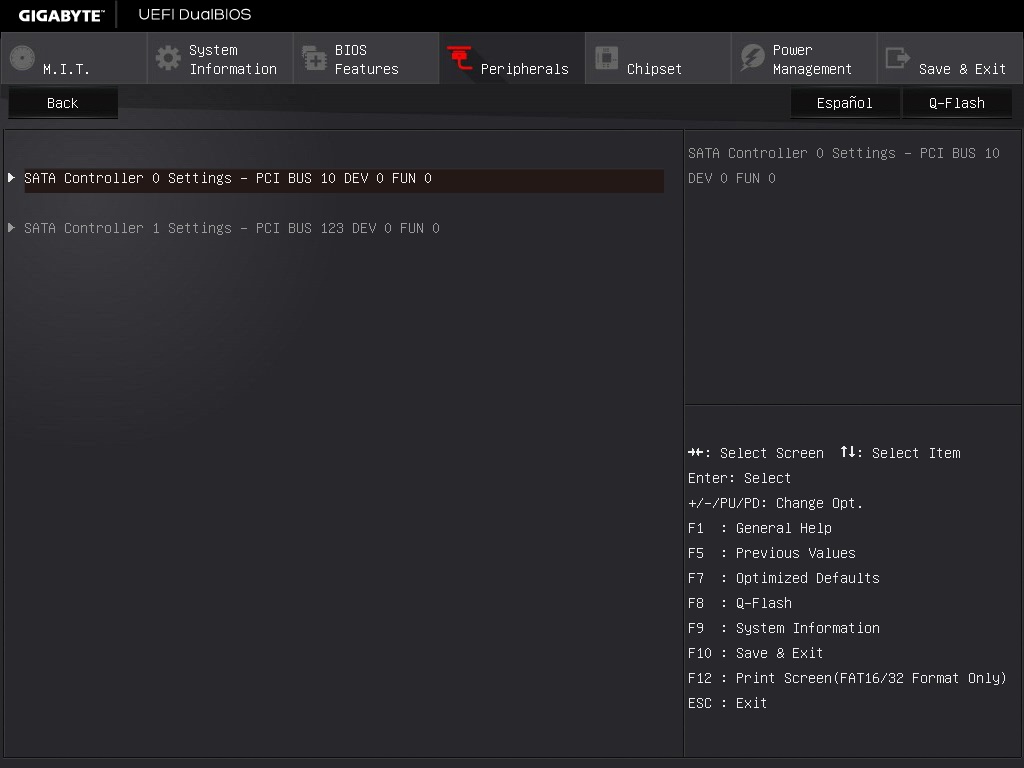Open SATA Controller 0 Settings PCI BUS 10
This screenshot has height=768, width=1024.
click(x=228, y=179)
